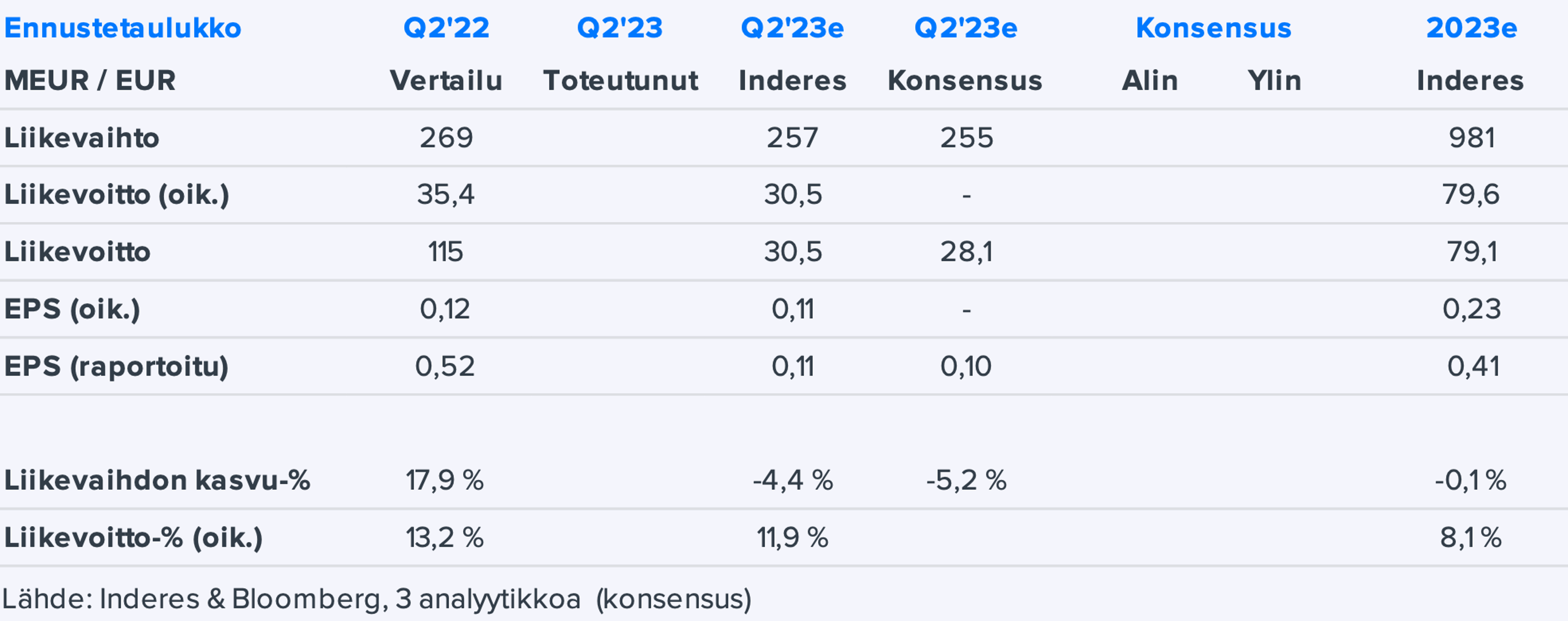Select the Liikevaihto row label

click(82, 138)
